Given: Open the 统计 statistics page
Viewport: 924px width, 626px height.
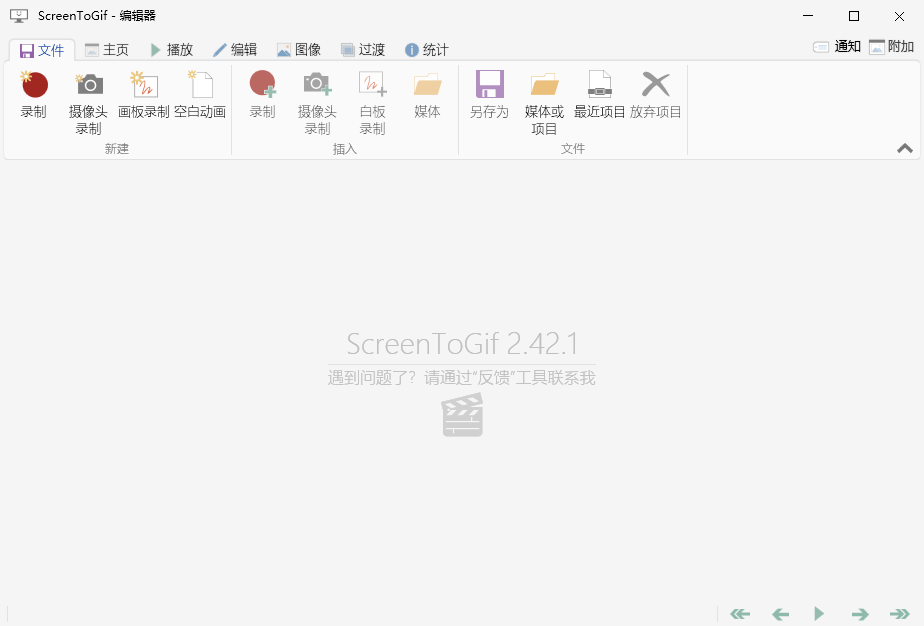Looking at the screenshot, I should pos(427,48).
